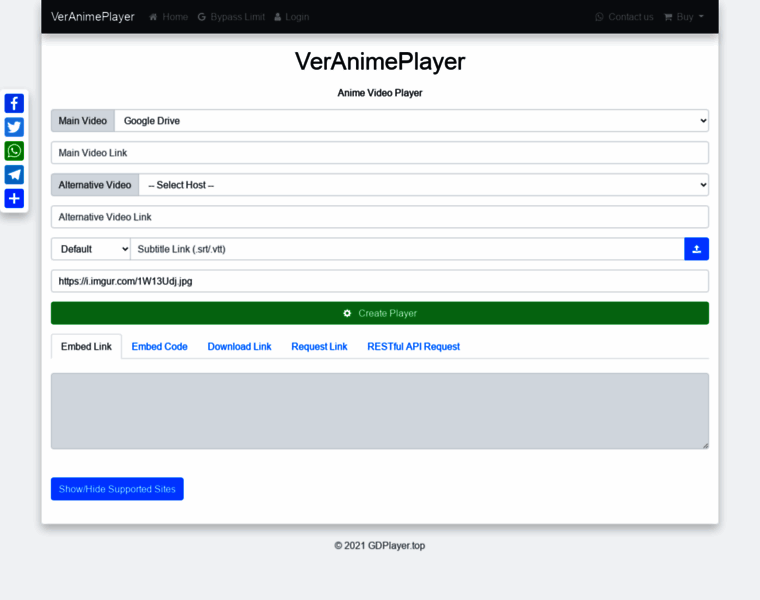Open the Default subtitle language dropdown

(91, 249)
